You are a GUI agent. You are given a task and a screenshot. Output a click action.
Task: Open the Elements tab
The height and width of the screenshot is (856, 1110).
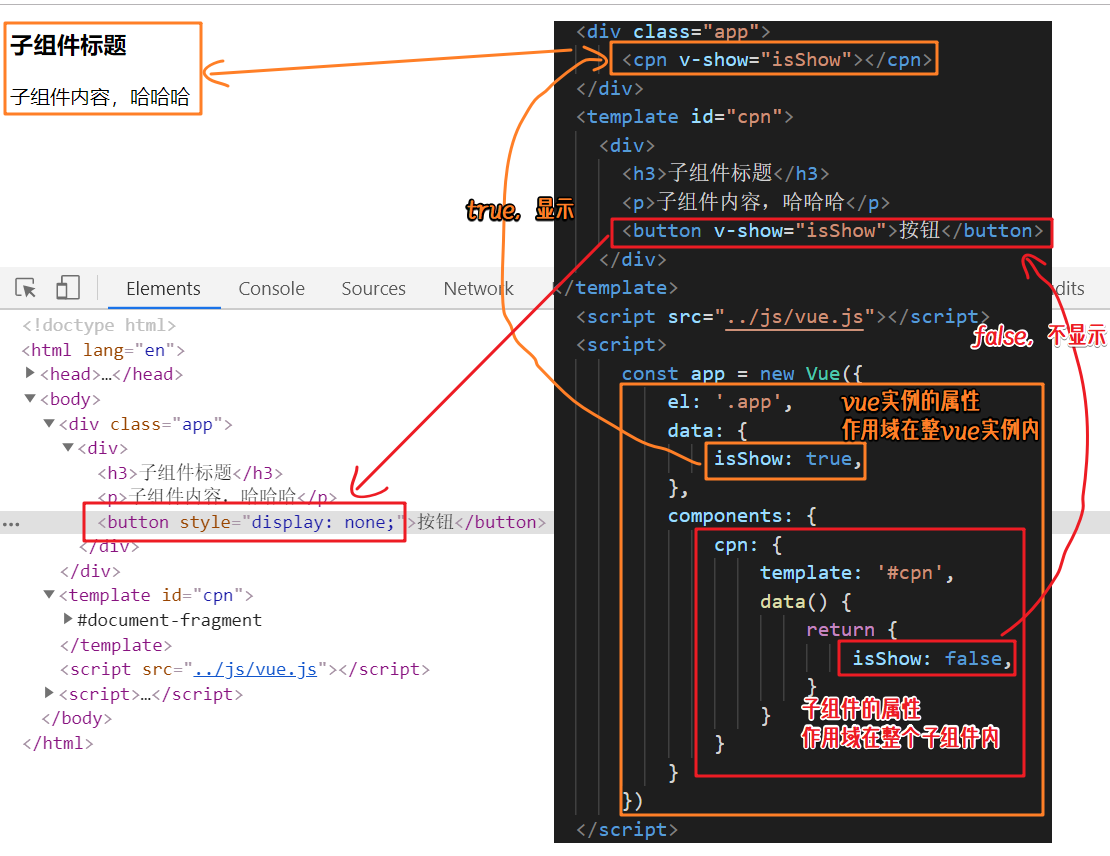coord(164,289)
